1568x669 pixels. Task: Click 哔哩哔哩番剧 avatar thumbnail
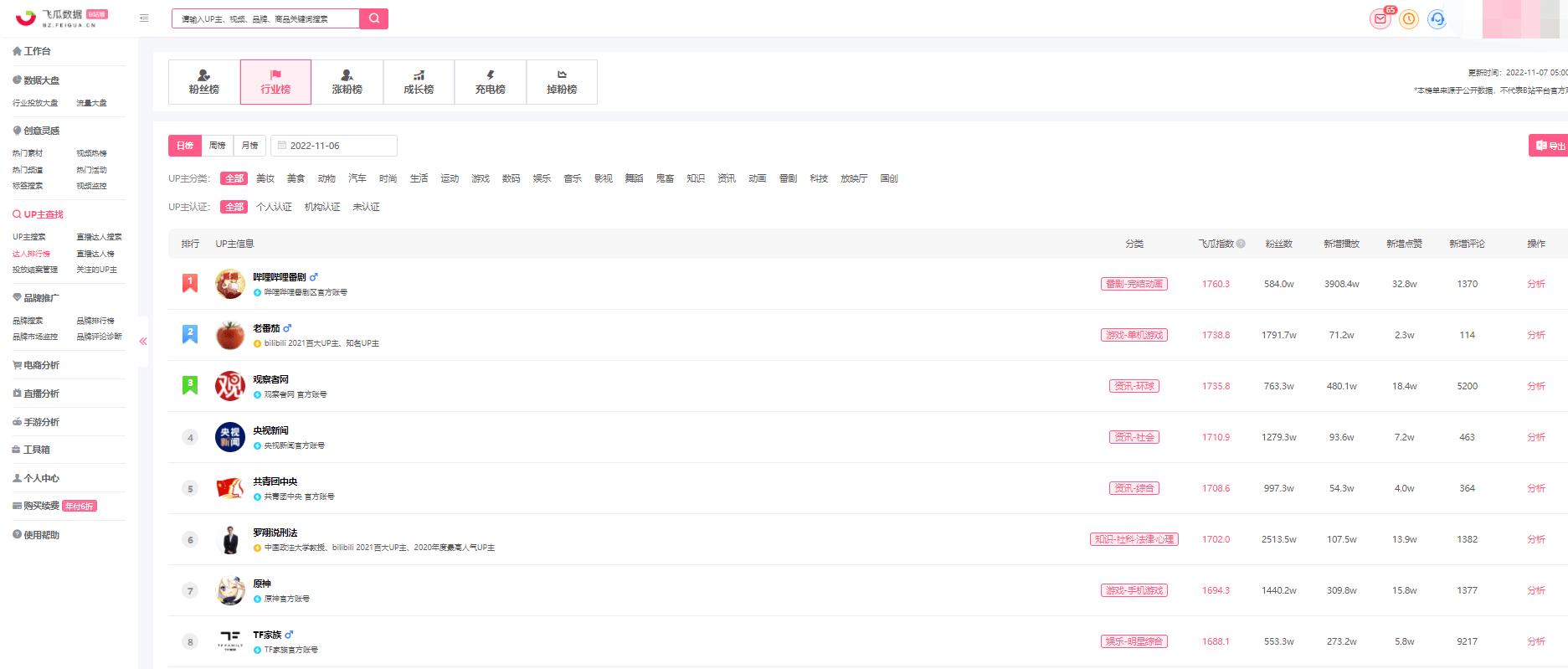click(x=230, y=284)
